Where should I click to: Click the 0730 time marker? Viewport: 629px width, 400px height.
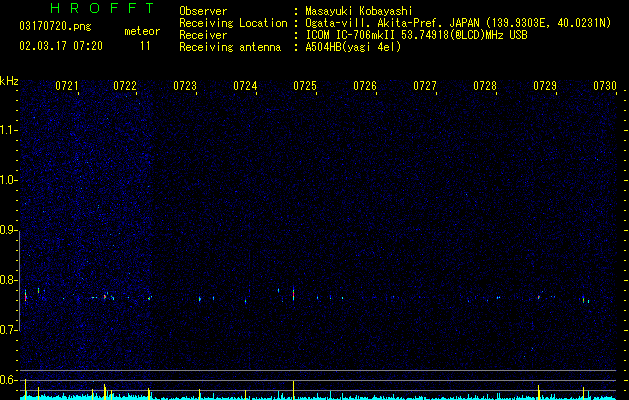[605, 86]
